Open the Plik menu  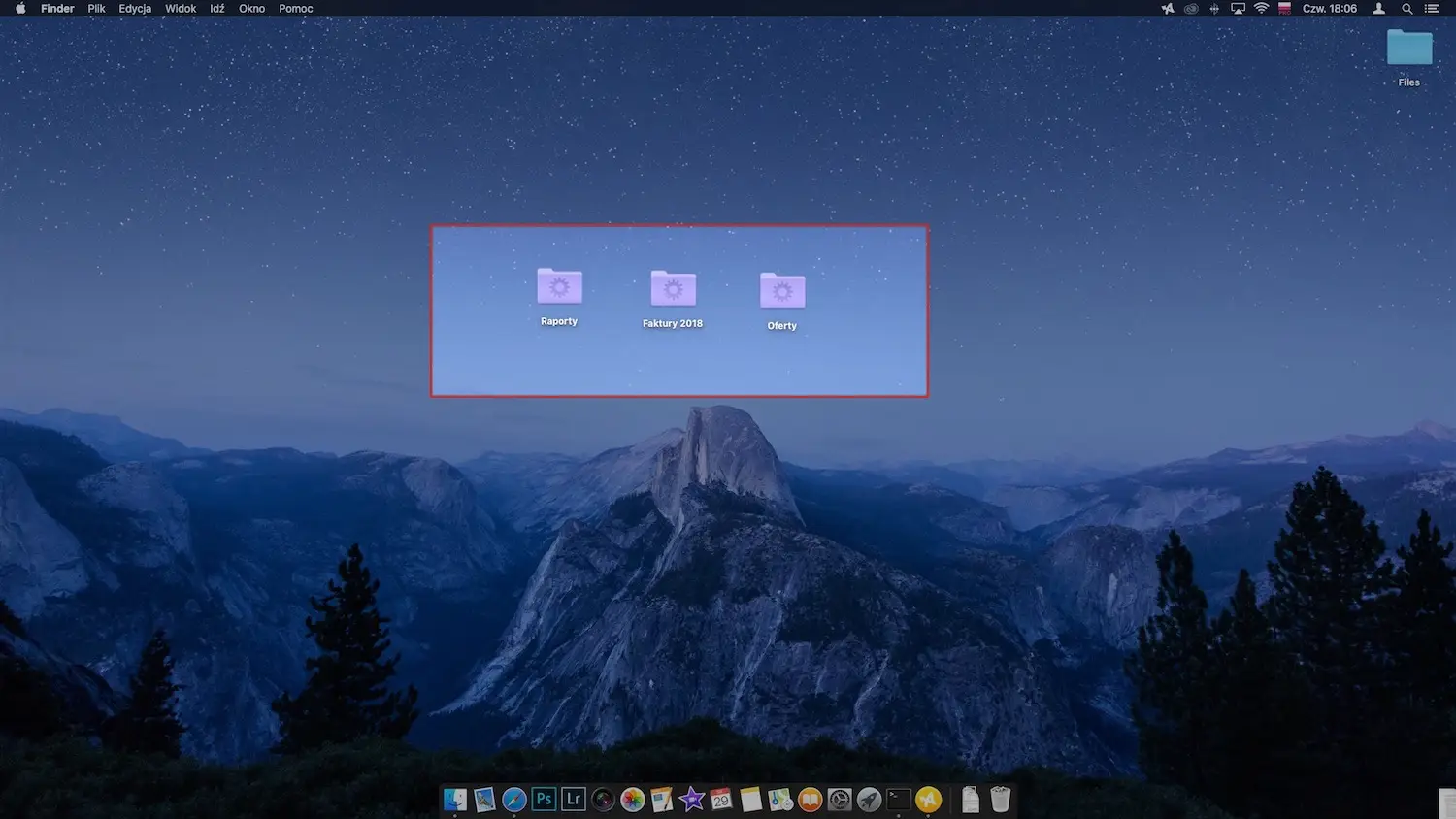[96, 9]
